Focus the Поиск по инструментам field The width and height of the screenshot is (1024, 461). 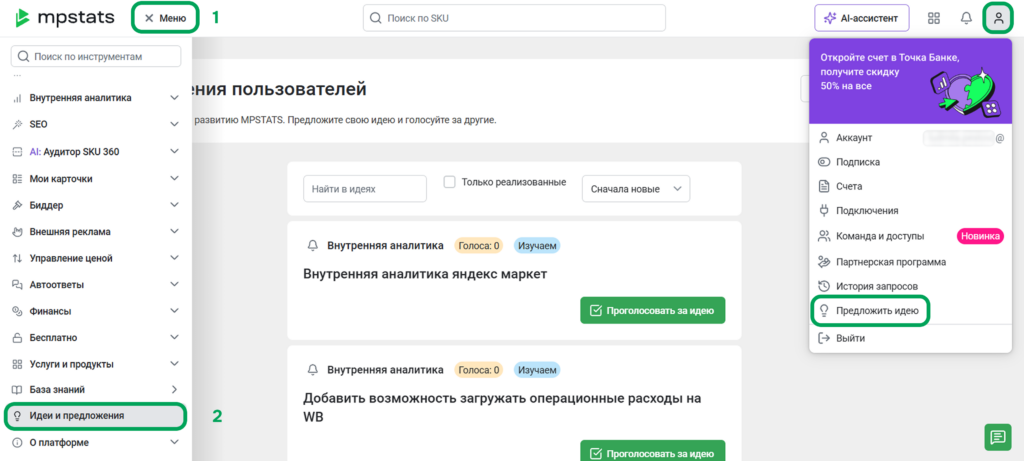96,56
